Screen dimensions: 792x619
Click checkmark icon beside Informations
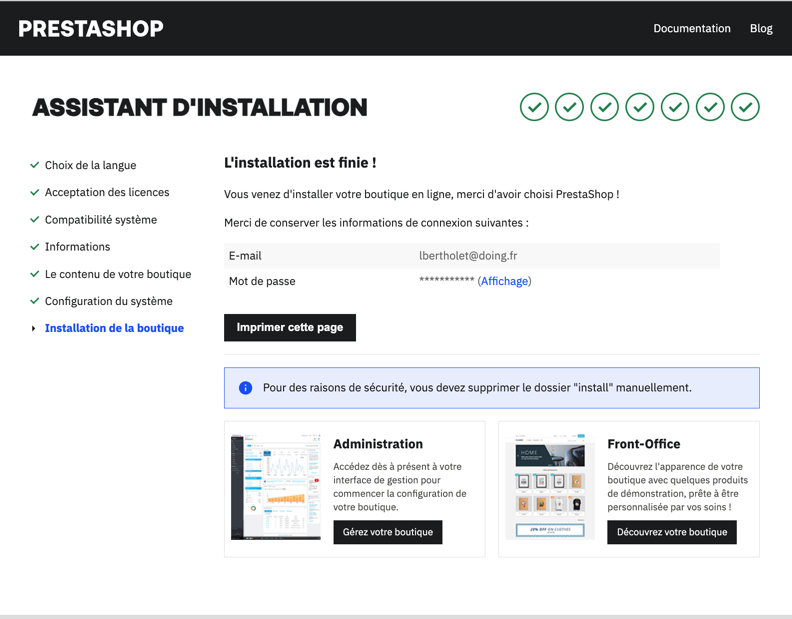(x=35, y=247)
